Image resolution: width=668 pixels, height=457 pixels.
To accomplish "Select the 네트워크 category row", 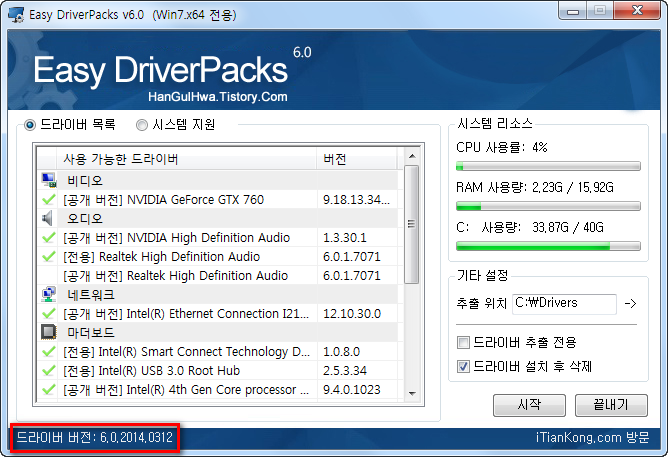I will coord(219,294).
